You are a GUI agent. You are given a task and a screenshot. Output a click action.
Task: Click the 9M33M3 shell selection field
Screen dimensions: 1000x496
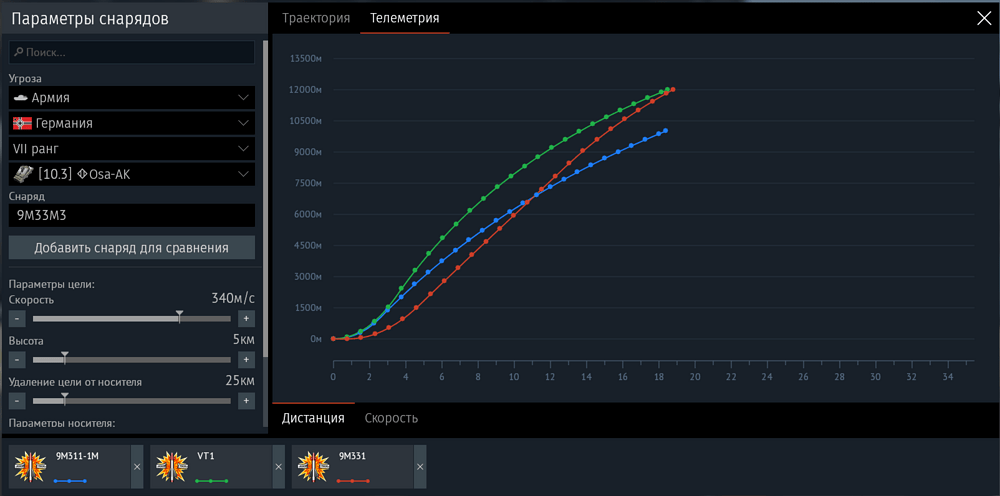(132, 215)
